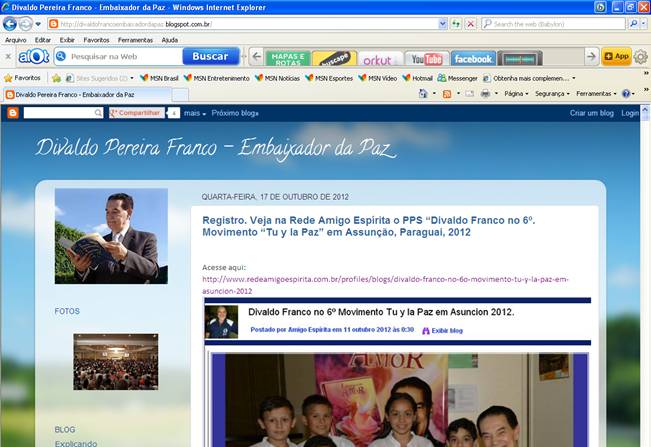Click the blue Help question icon
Viewport: 651px width, 447px height.
pyautogui.click(x=626, y=94)
